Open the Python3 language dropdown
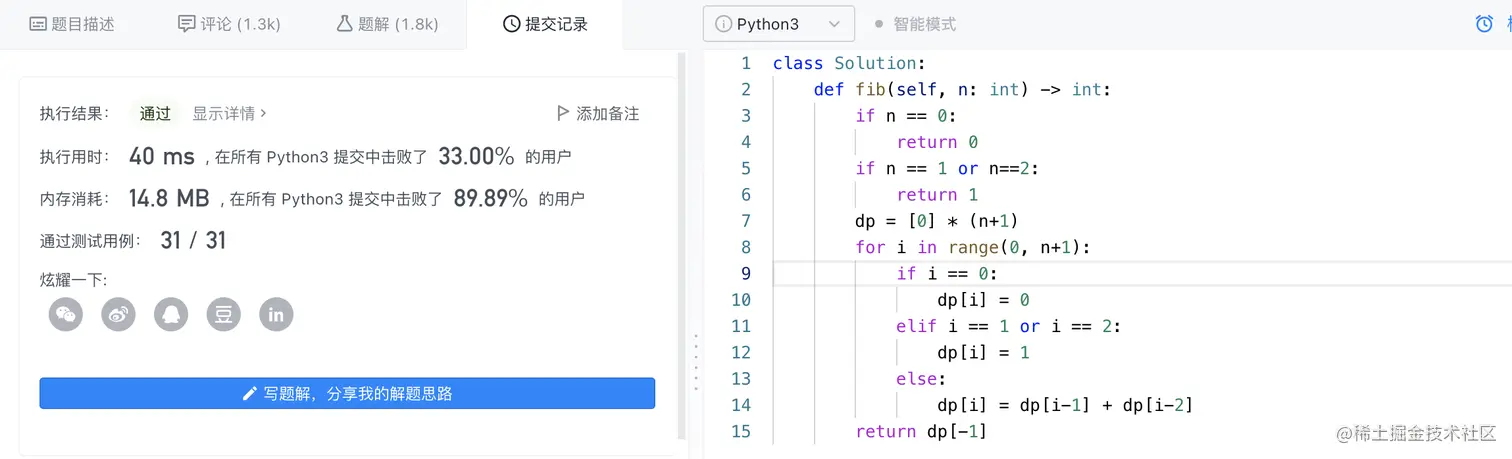Viewport: 1512px width, 459px height. click(779, 24)
